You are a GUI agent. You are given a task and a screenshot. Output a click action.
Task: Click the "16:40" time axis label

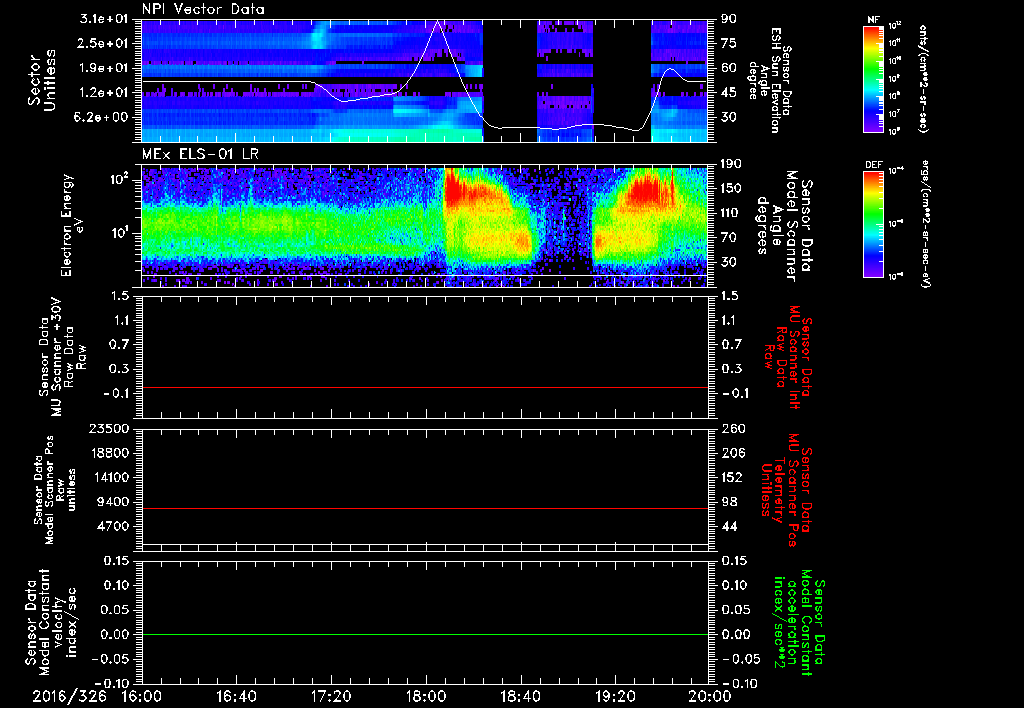(236, 696)
